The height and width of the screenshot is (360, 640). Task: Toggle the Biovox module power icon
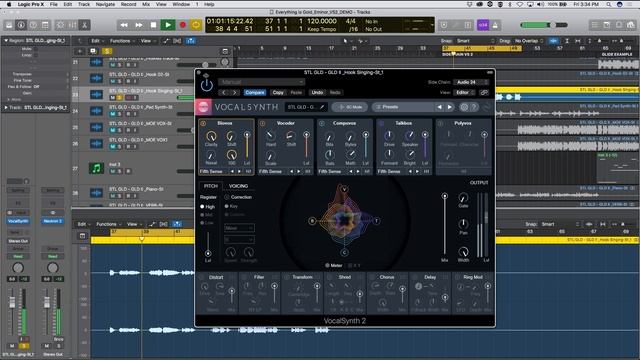(x=203, y=123)
